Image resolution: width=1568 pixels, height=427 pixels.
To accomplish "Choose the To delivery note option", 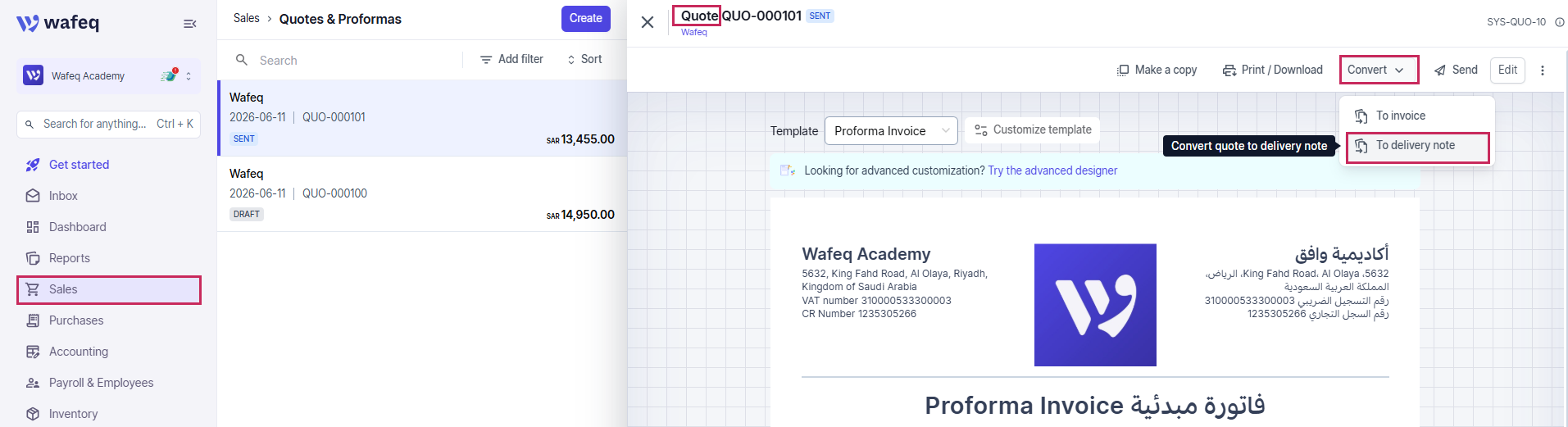I will pos(1417,147).
